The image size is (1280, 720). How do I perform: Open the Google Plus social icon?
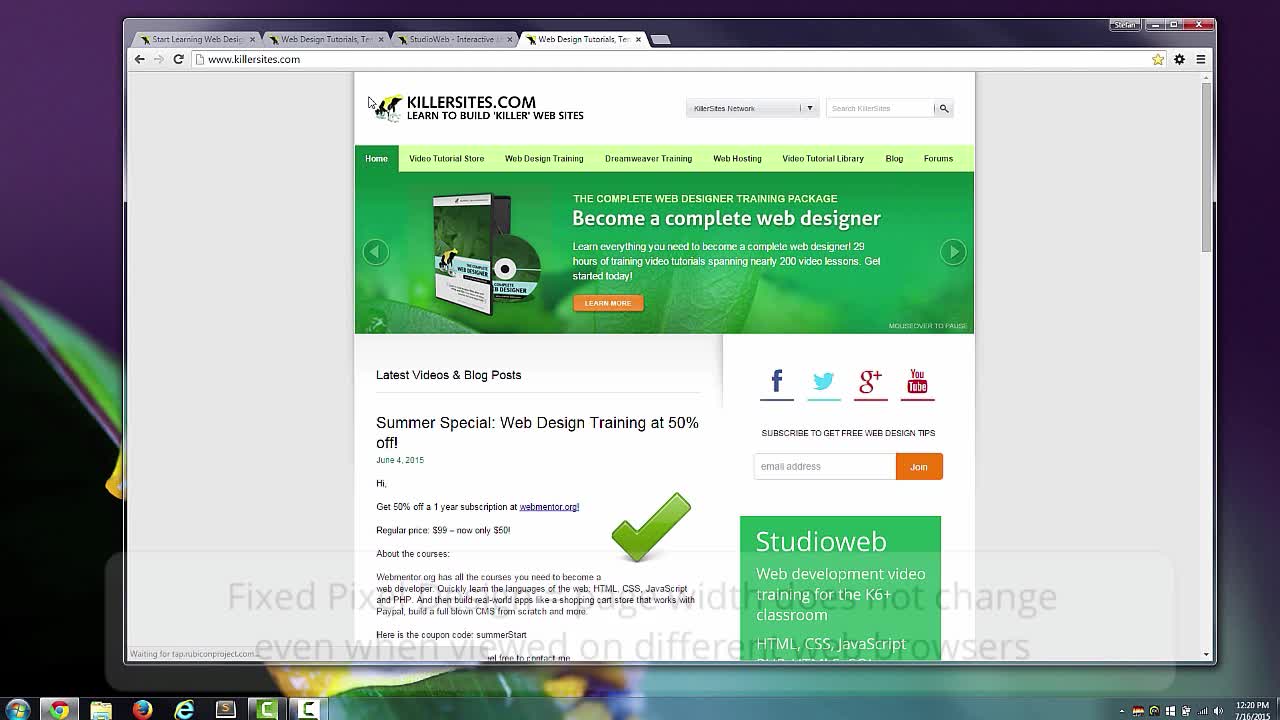coord(870,382)
